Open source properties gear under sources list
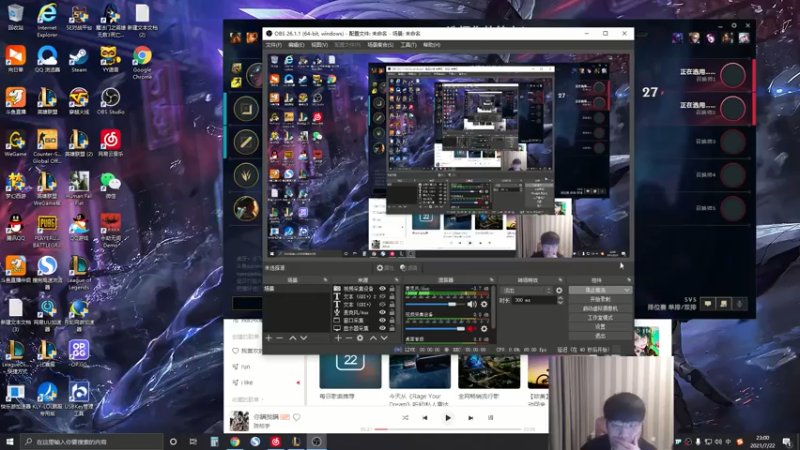 point(360,338)
